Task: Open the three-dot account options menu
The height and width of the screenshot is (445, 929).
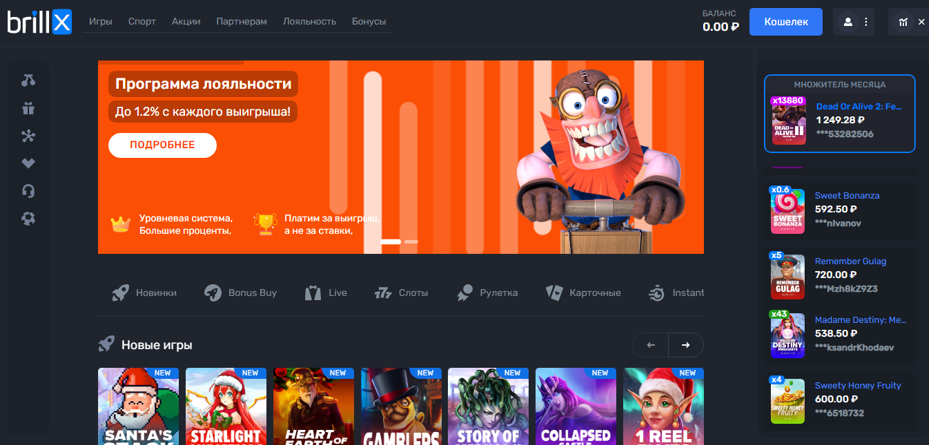Action: point(866,22)
